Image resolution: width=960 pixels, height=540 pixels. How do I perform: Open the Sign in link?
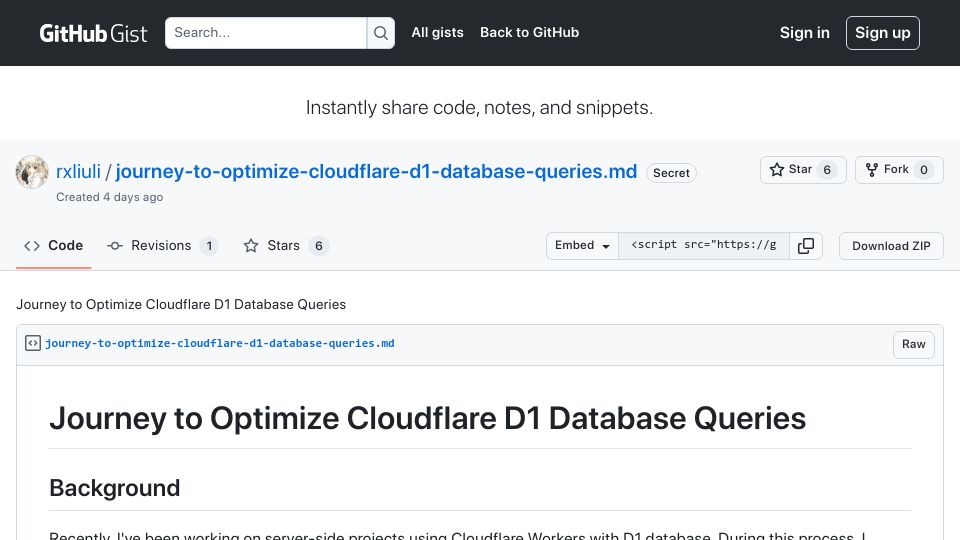click(804, 32)
